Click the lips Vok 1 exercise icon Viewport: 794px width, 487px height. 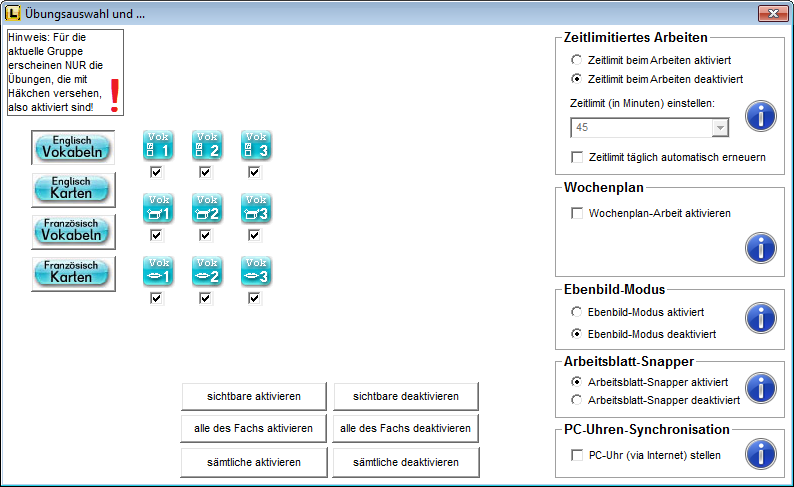click(157, 272)
